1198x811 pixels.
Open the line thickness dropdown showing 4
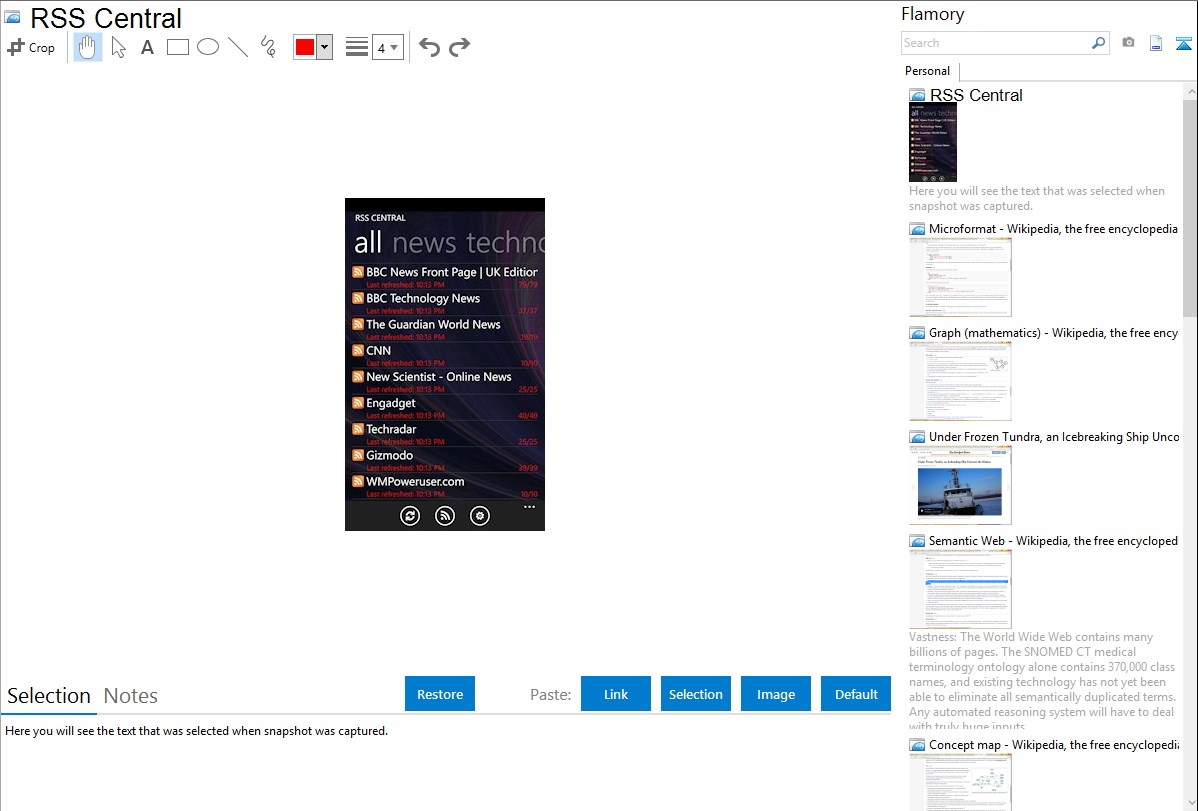[388, 47]
